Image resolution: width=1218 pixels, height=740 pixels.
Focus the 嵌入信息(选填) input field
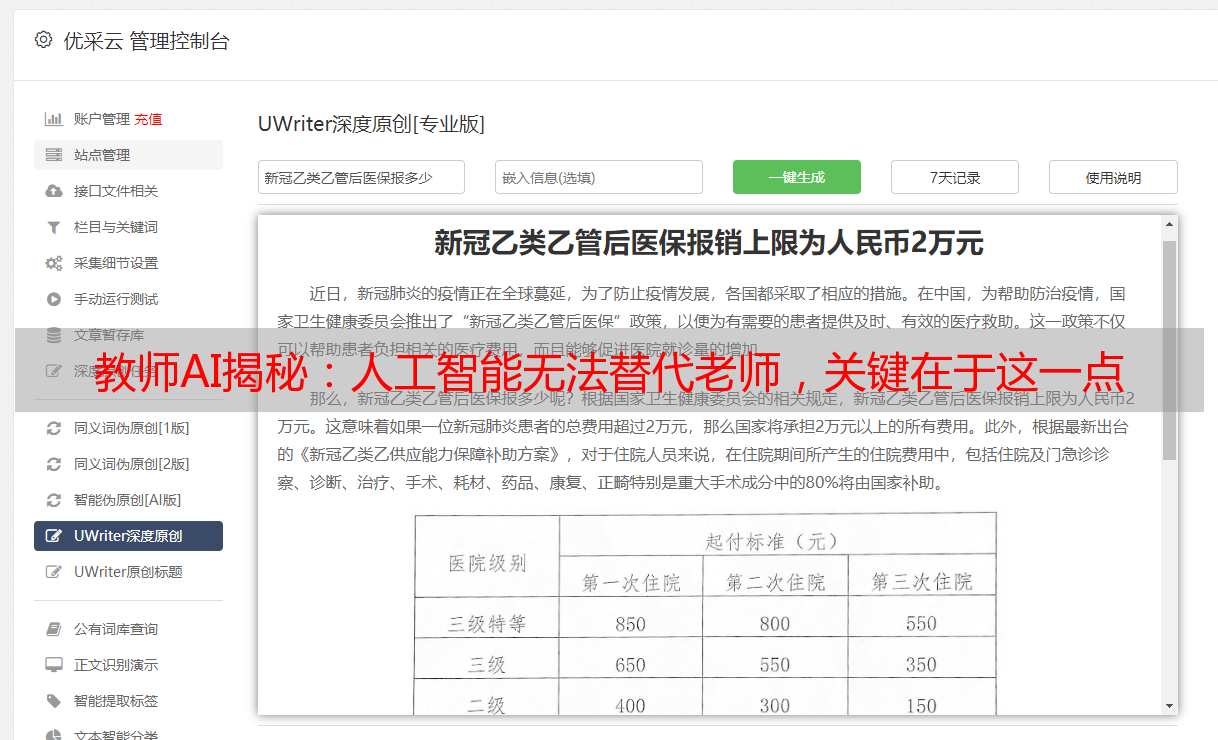(598, 177)
